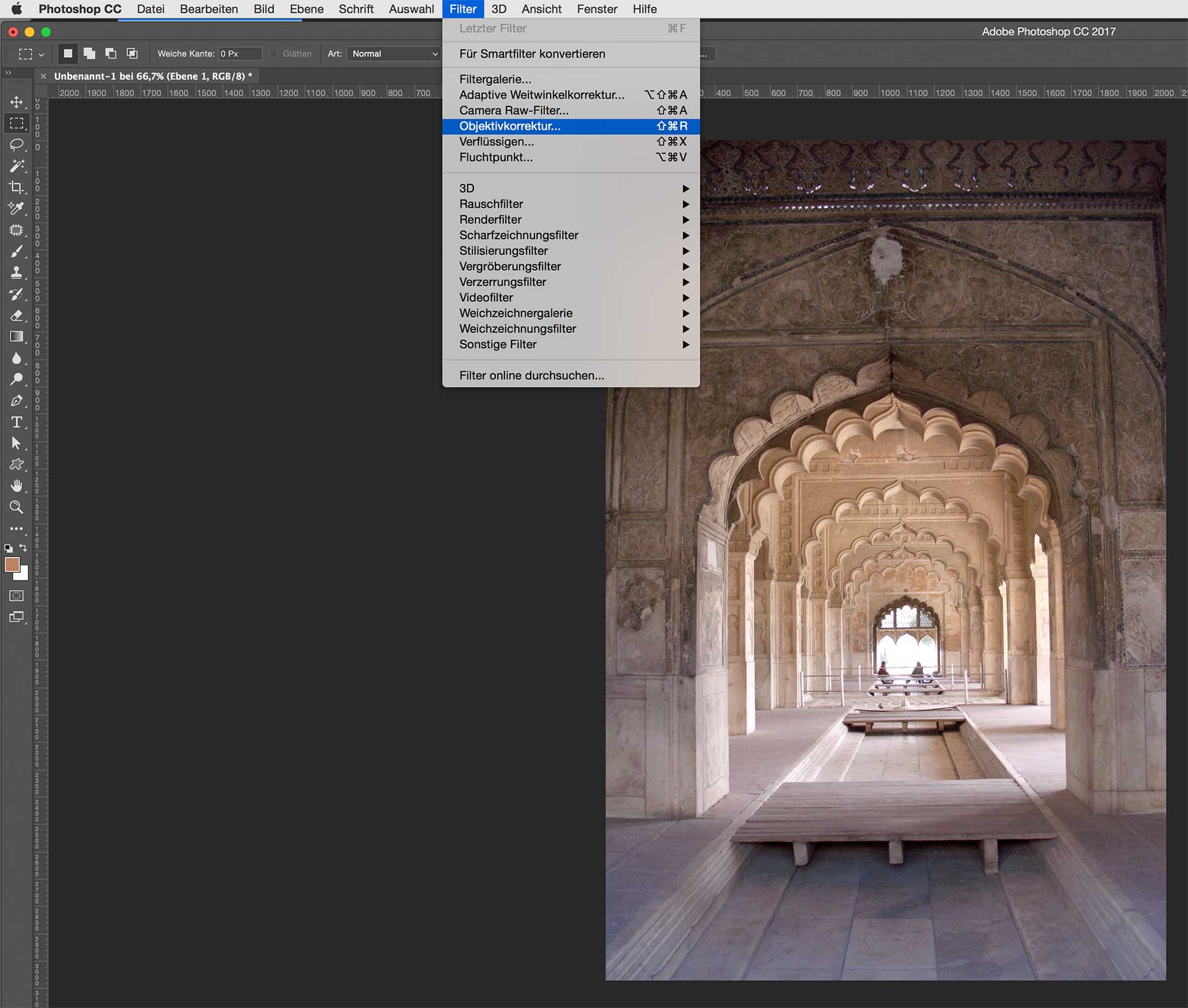Choose New Selection mode in options bar
The width and height of the screenshot is (1188, 1008).
(x=68, y=53)
